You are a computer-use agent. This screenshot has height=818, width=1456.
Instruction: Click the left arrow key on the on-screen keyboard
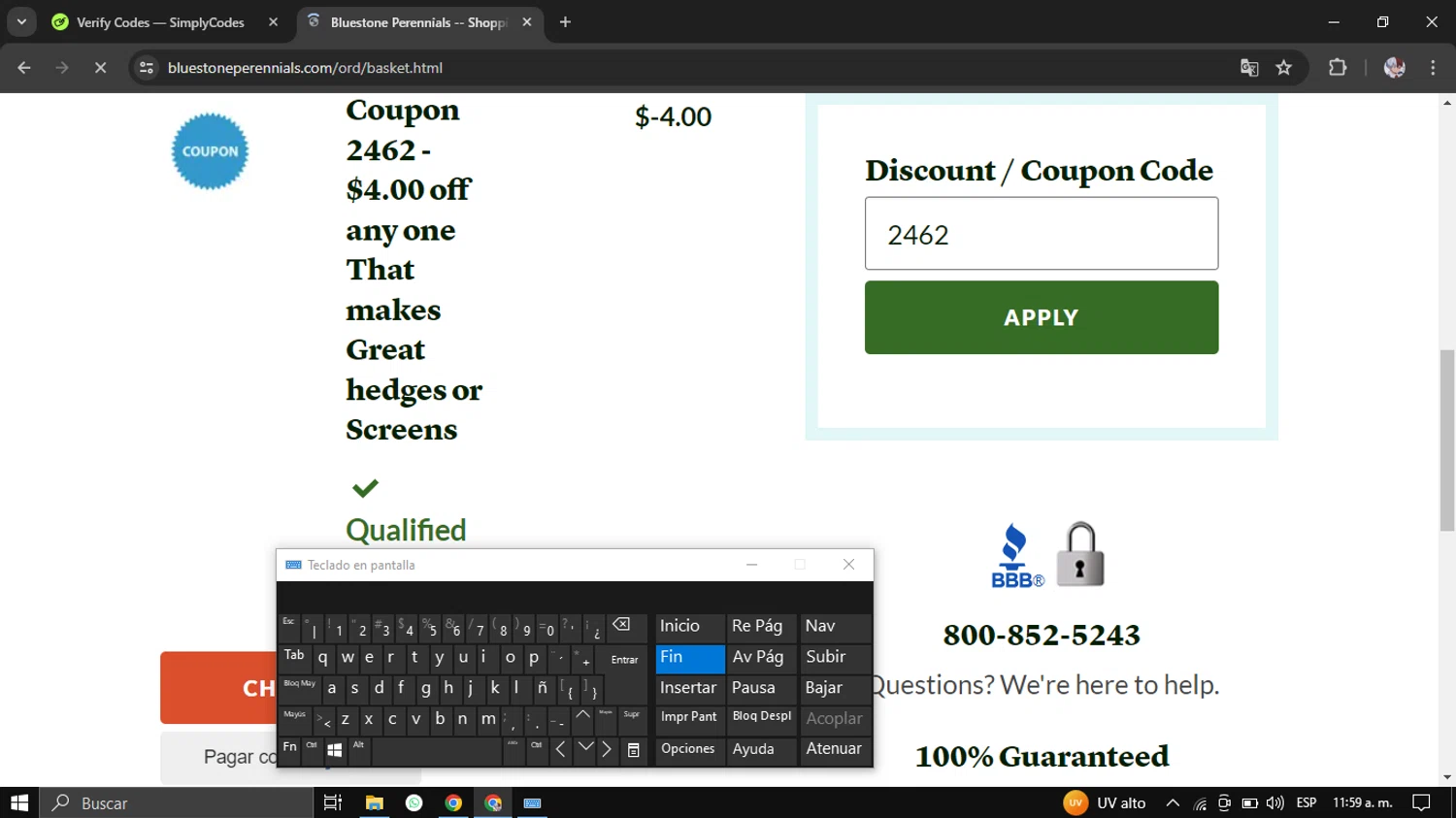click(x=560, y=750)
